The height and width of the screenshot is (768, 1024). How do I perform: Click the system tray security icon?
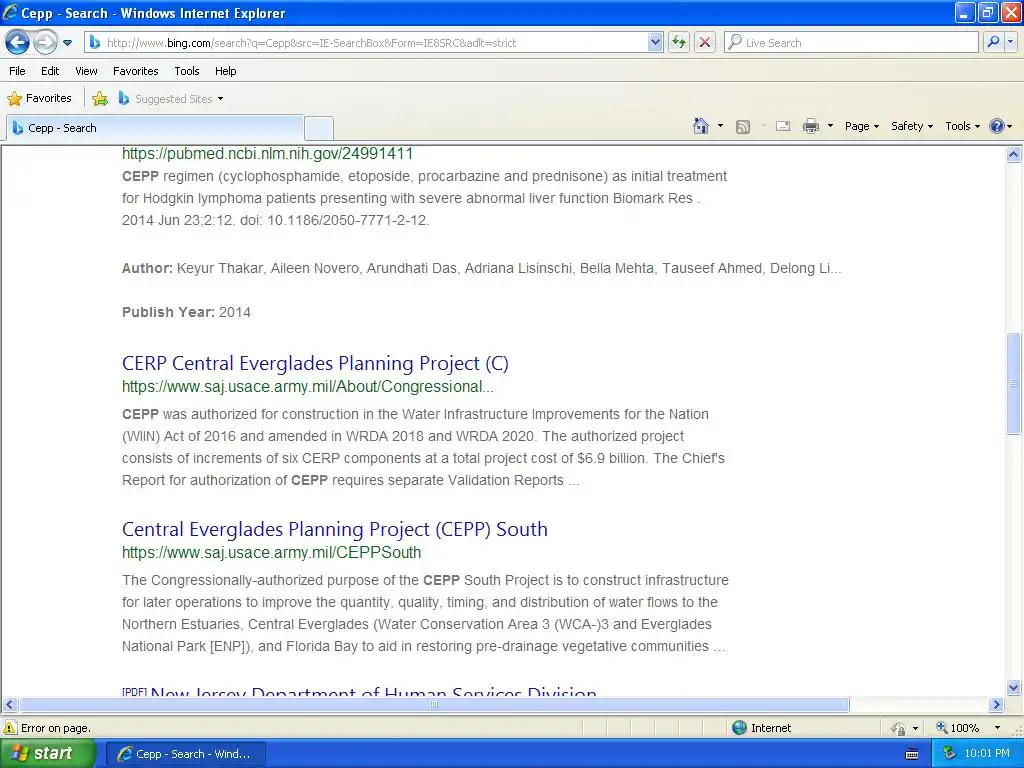pos(950,754)
